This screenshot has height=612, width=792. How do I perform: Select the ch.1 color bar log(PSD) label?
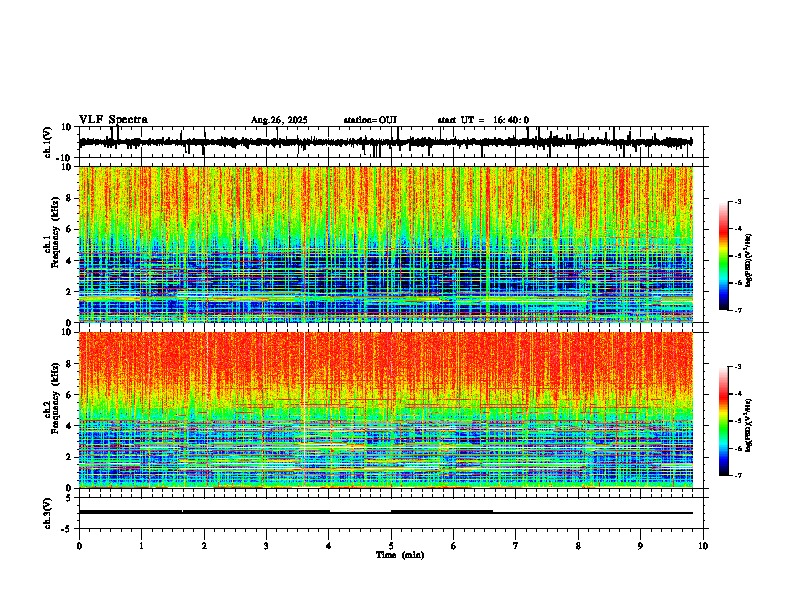pyautogui.click(x=749, y=261)
